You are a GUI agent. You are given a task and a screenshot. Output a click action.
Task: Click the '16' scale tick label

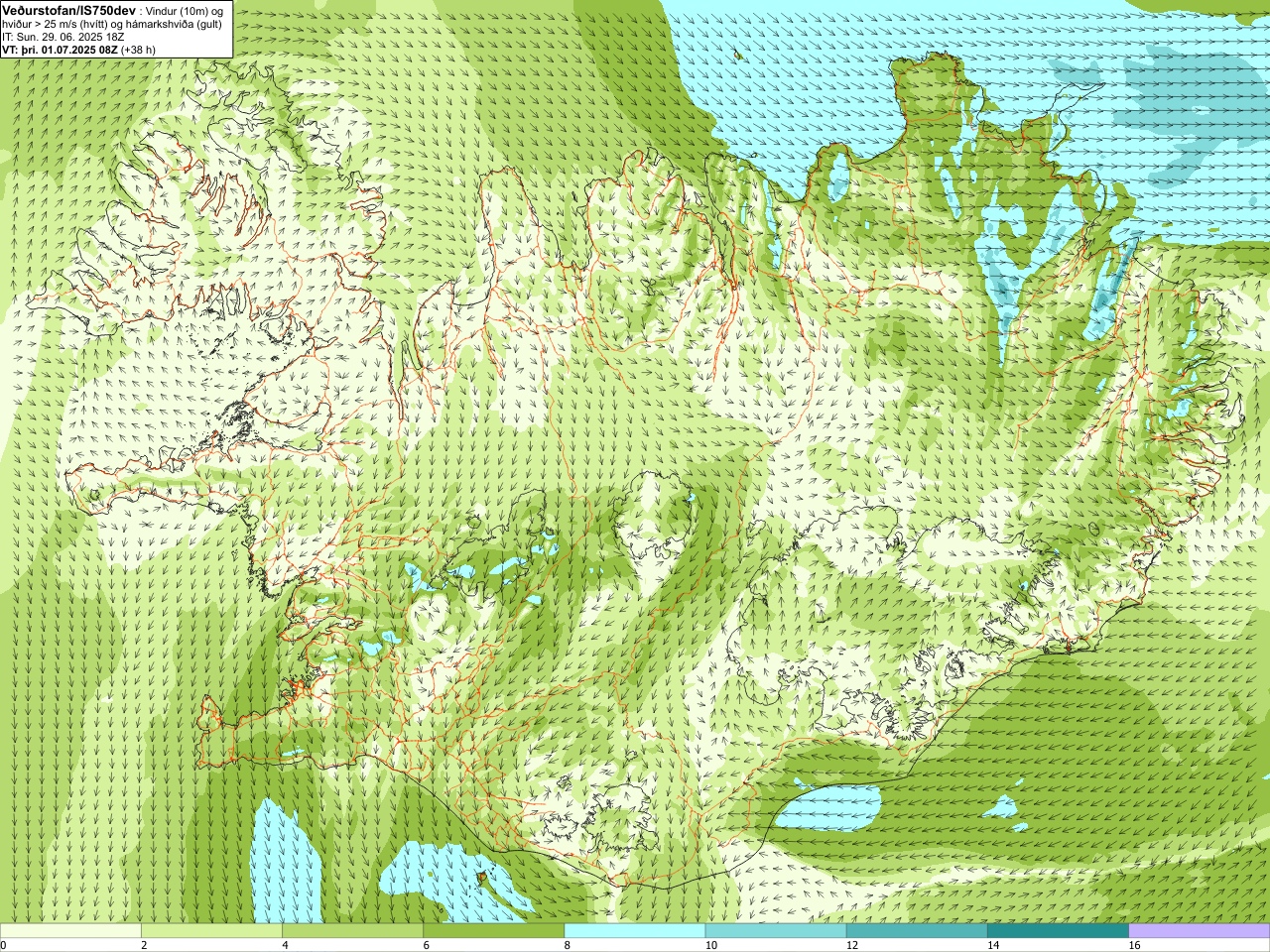[1135, 945]
